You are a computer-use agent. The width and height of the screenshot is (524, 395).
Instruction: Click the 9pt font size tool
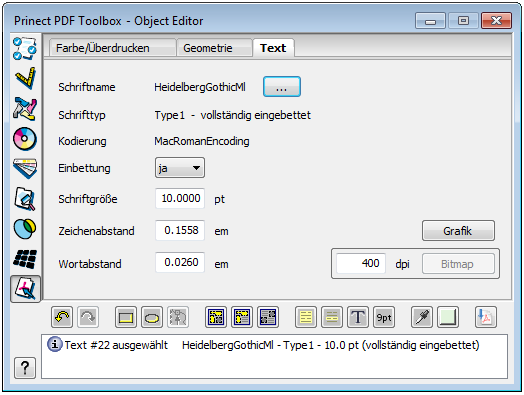coord(384,317)
